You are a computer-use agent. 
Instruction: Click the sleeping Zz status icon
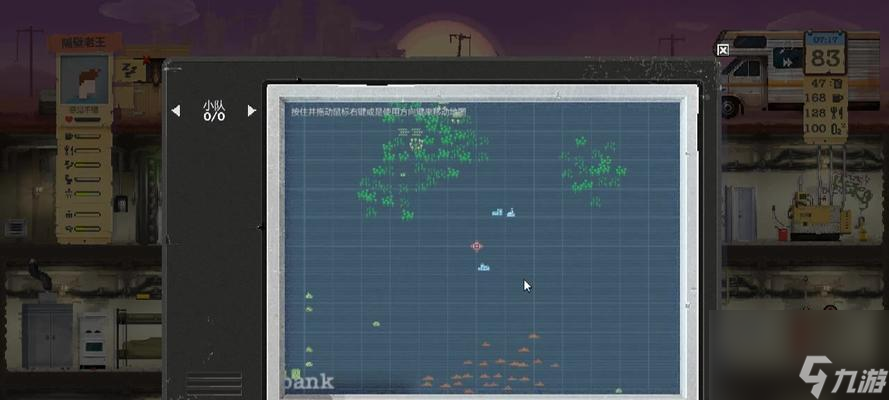tap(129, 71)
